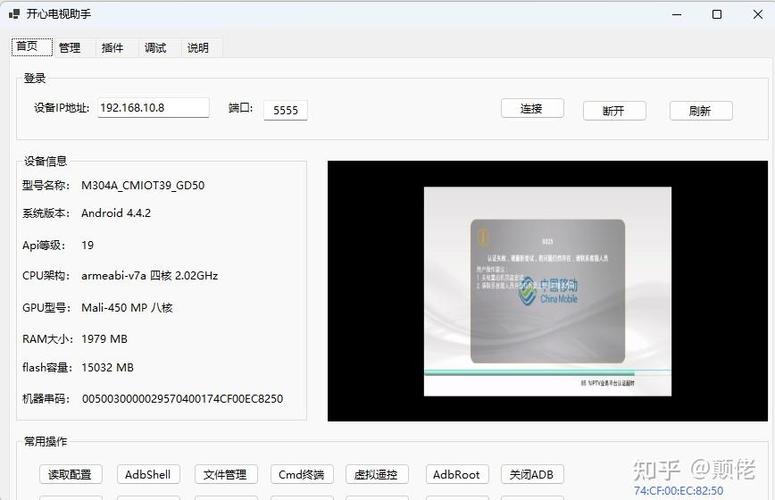Click the 刷新 button
This screenshot has height=500, width=775.
(x=701, y=111)
